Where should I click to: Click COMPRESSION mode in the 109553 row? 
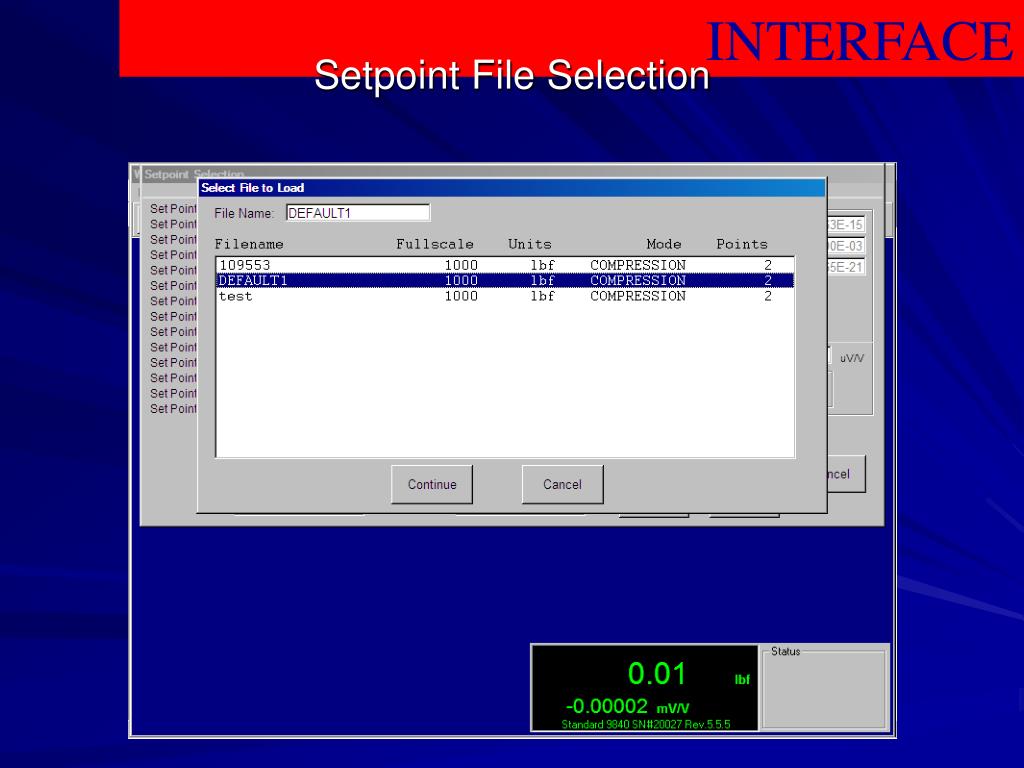[x=638, y=265]
